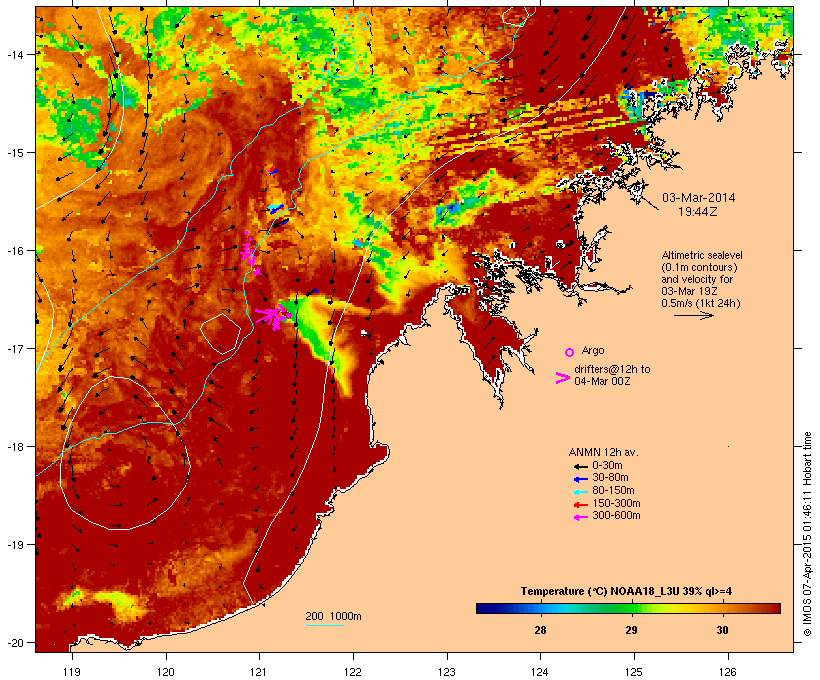The width and height of the screenshot is (820, 680).
Task: Click the latitude label -18
Action: tap(14, 447)
